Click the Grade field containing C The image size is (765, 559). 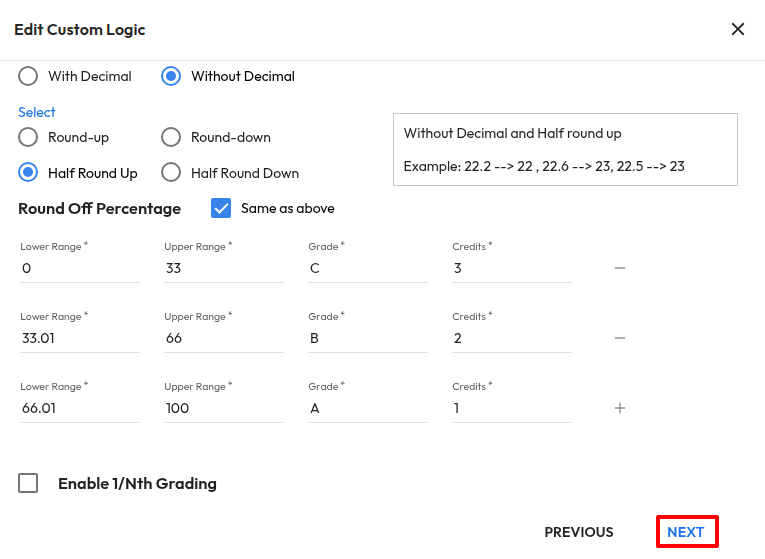[x=368, y=268]
